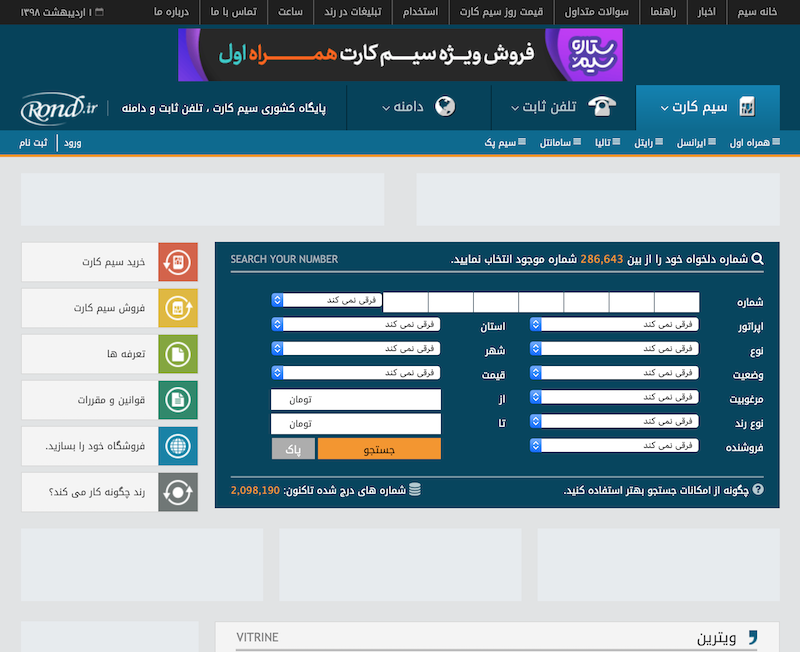Click the SIM card icon in main navigation
This screenshot has height=652, width=800.
tap(747, 107)
